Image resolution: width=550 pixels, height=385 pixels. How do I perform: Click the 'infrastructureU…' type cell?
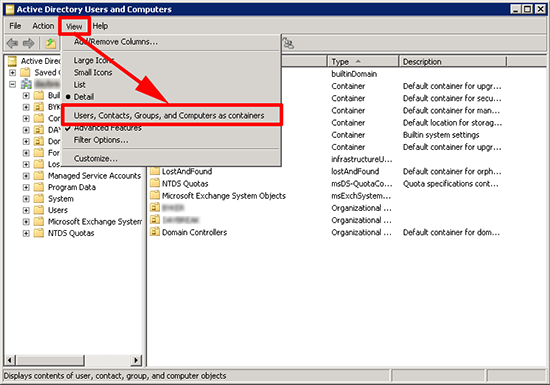point(362,159)
